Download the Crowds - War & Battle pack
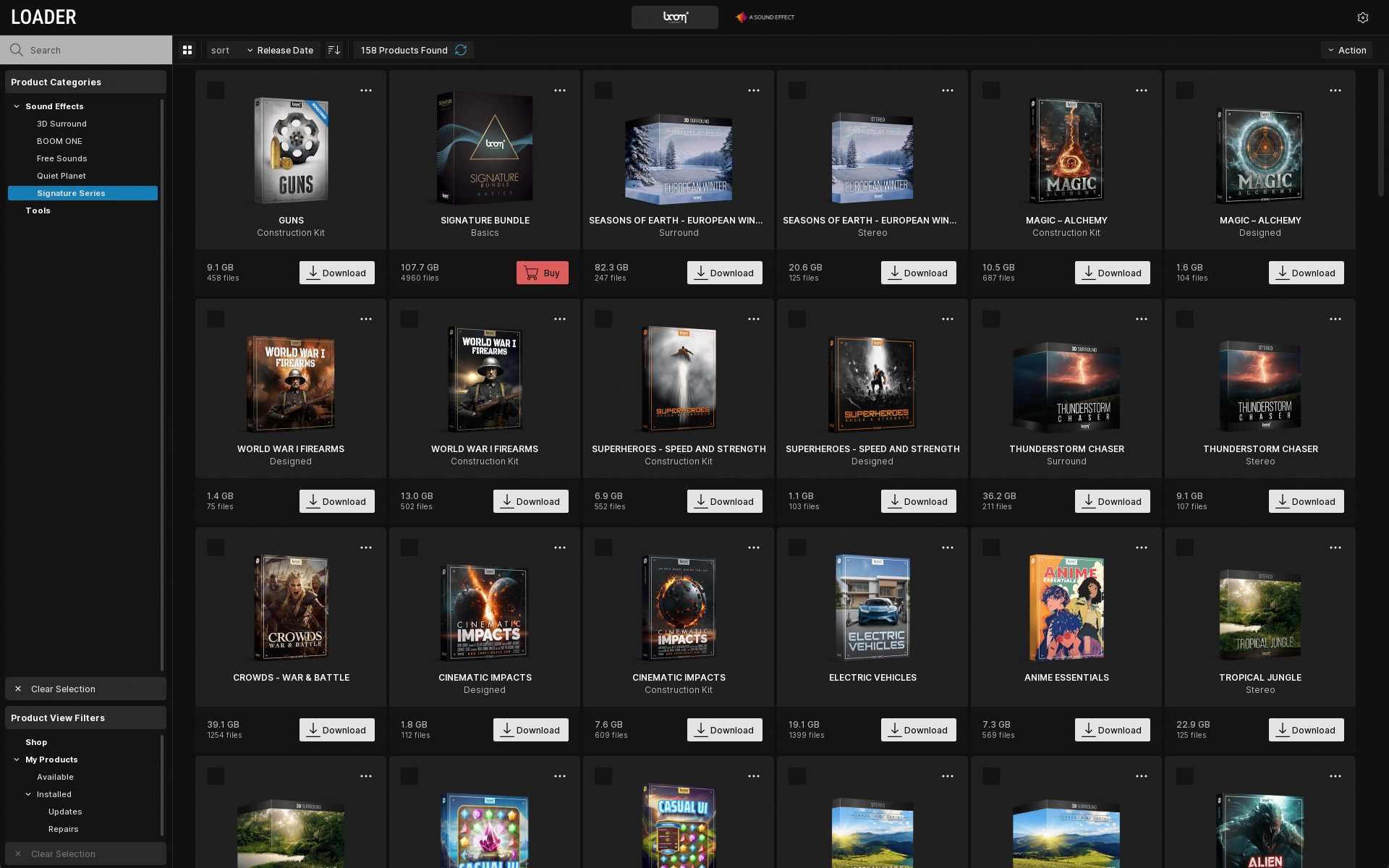1389x868 pixels. pyautogui.click(x=336, y=730)
